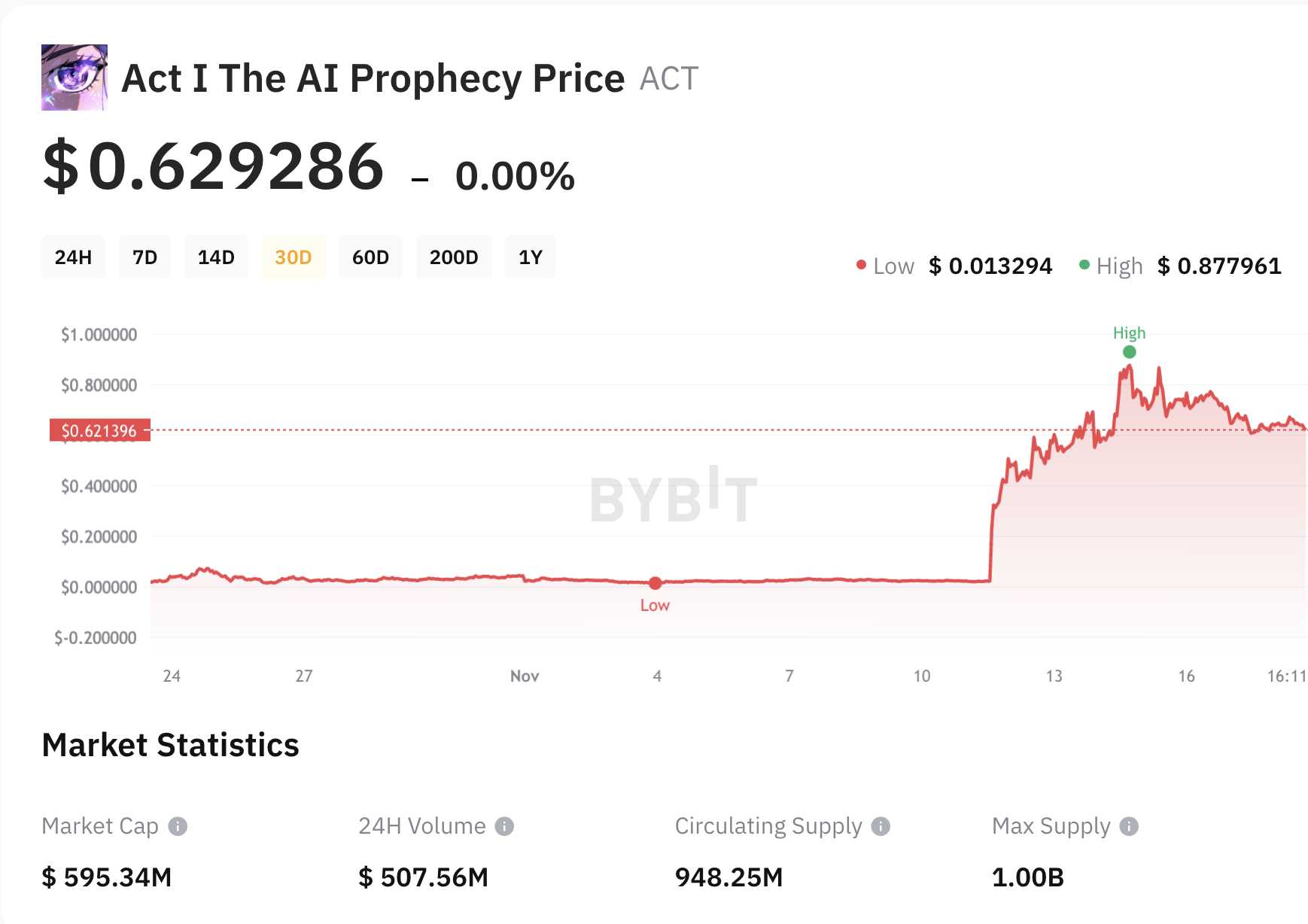Open Circulating Supply info icon
The width and height of the screenshot is (1308, 924).
881,826
